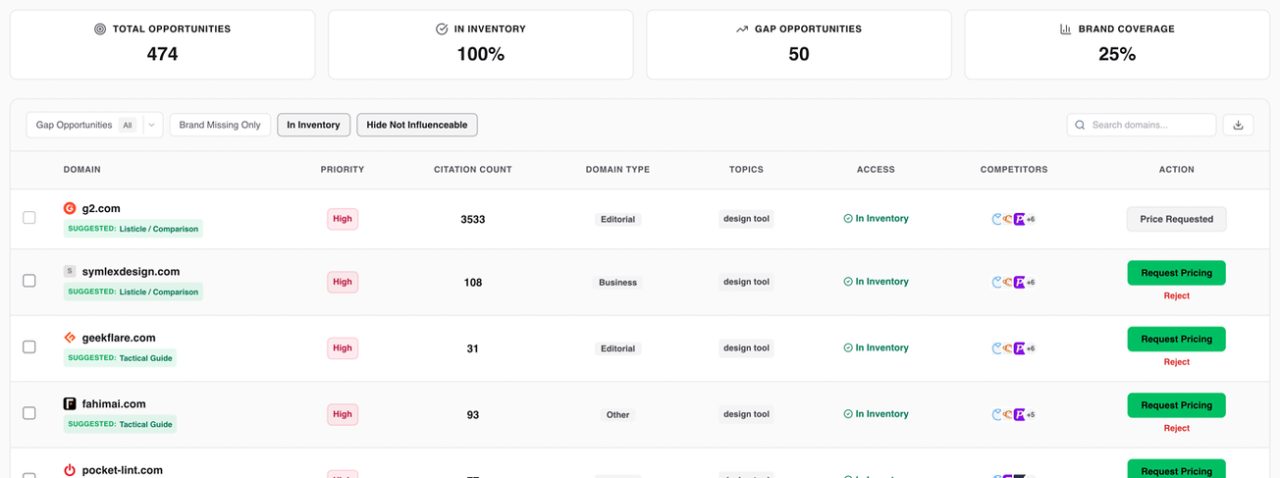The image size is (1280, 478).
Task: Click Suggested Tactical Guide under fahimai.com
Action: pyautogui.click(x=120, y=424)
